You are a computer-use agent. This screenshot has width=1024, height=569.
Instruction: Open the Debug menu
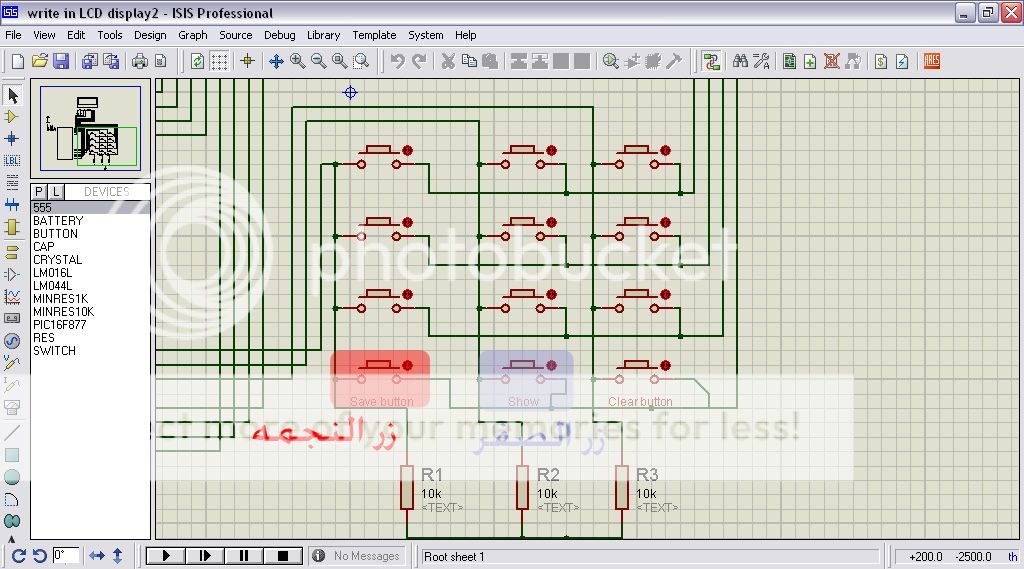pos(279,35)
